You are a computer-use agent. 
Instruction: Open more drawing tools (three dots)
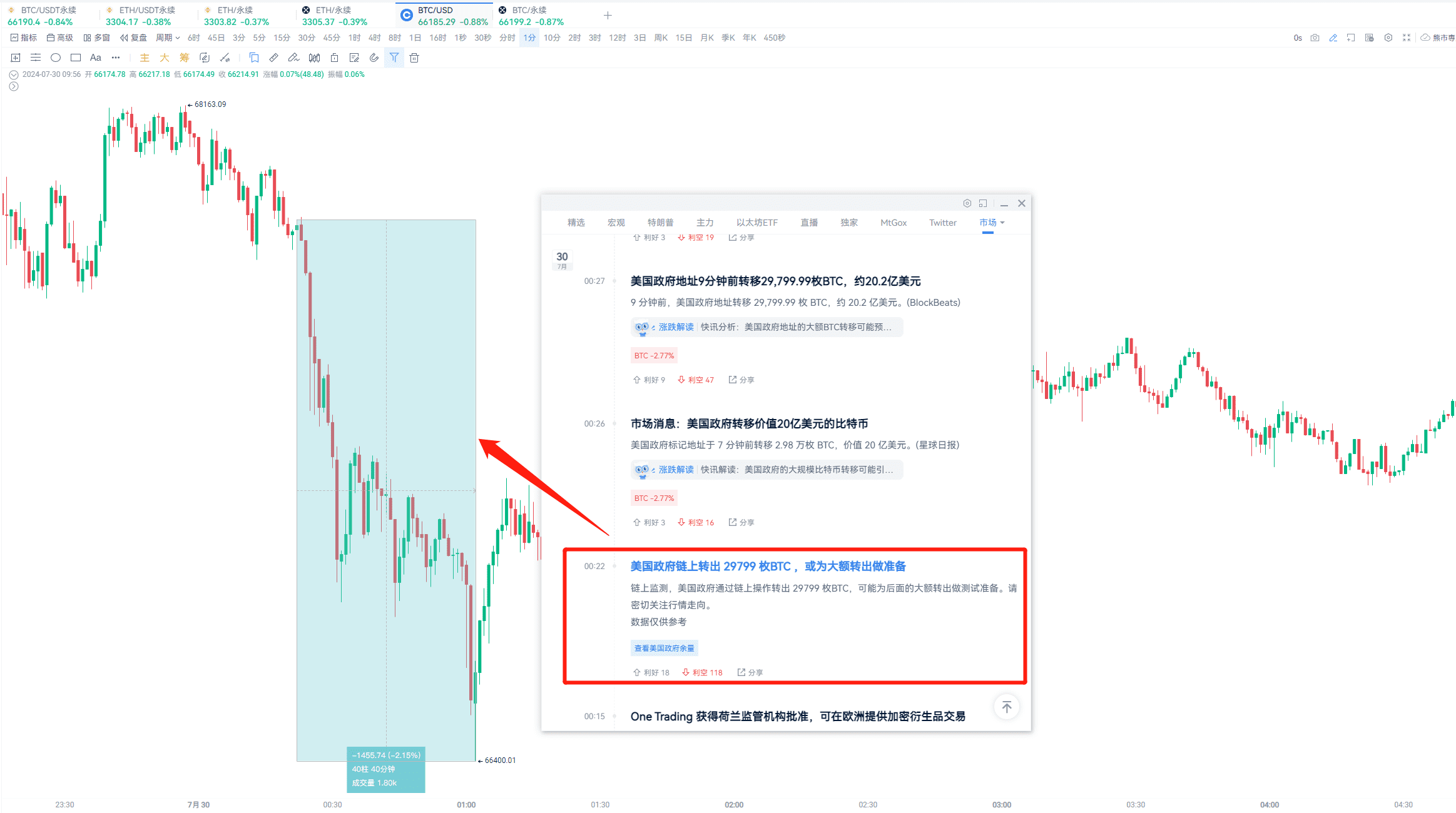click(116, 58)
